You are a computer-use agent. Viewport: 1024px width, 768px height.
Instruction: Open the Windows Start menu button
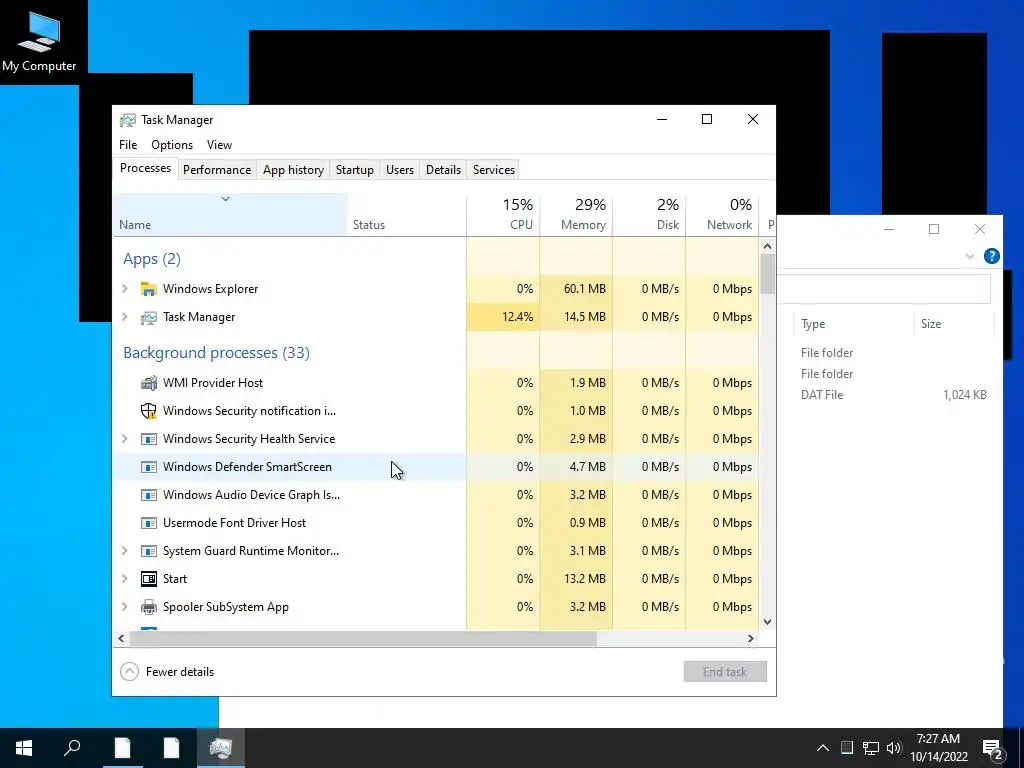[x=24, y=748]
